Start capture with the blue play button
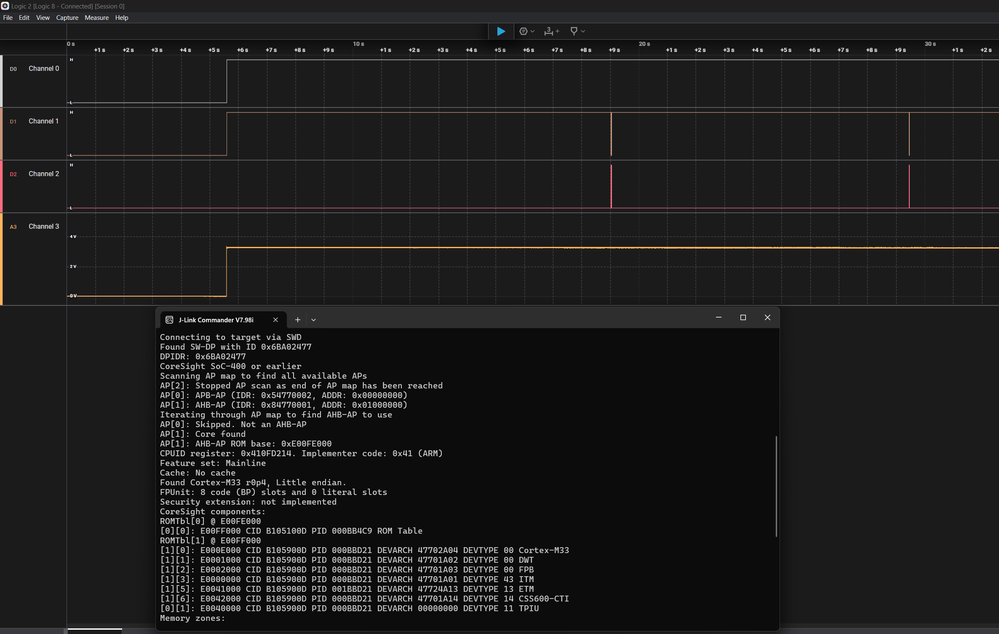 click(501, 31)
